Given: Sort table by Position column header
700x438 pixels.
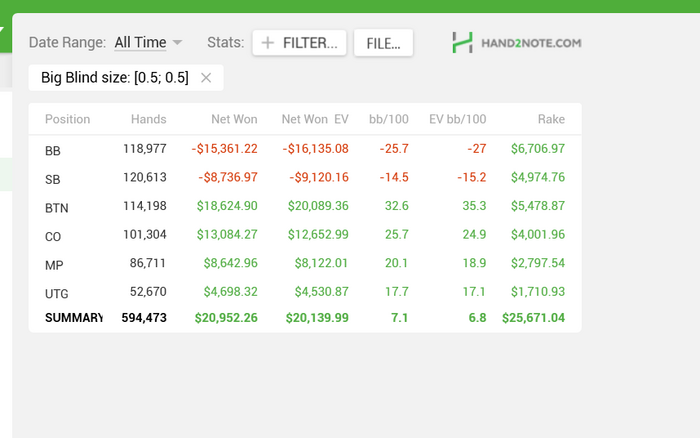Looking at the screenshot, I should point(67,119).
